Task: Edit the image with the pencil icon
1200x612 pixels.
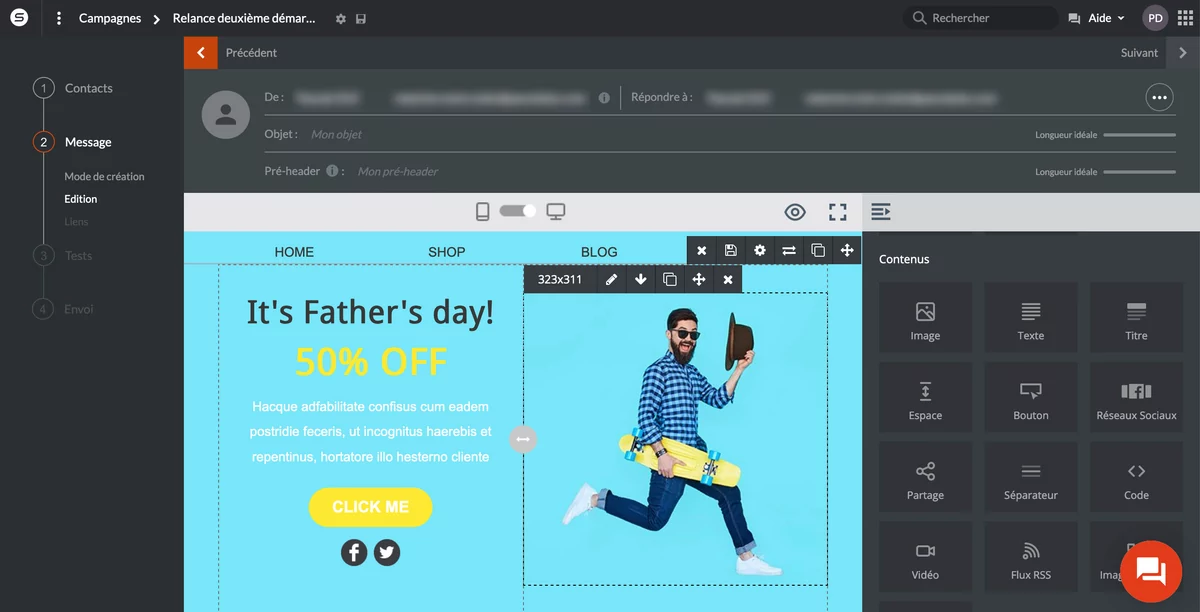Action: (x=612, y=279)
